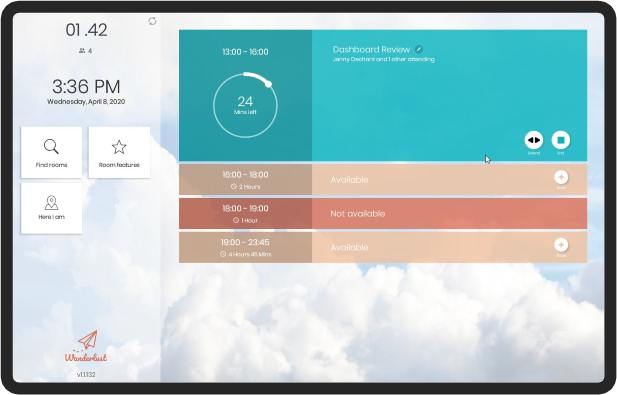Image resolution: width=617 pixels, height=395 pixels.
Task: End the current meeting
Action: (561, 140)
